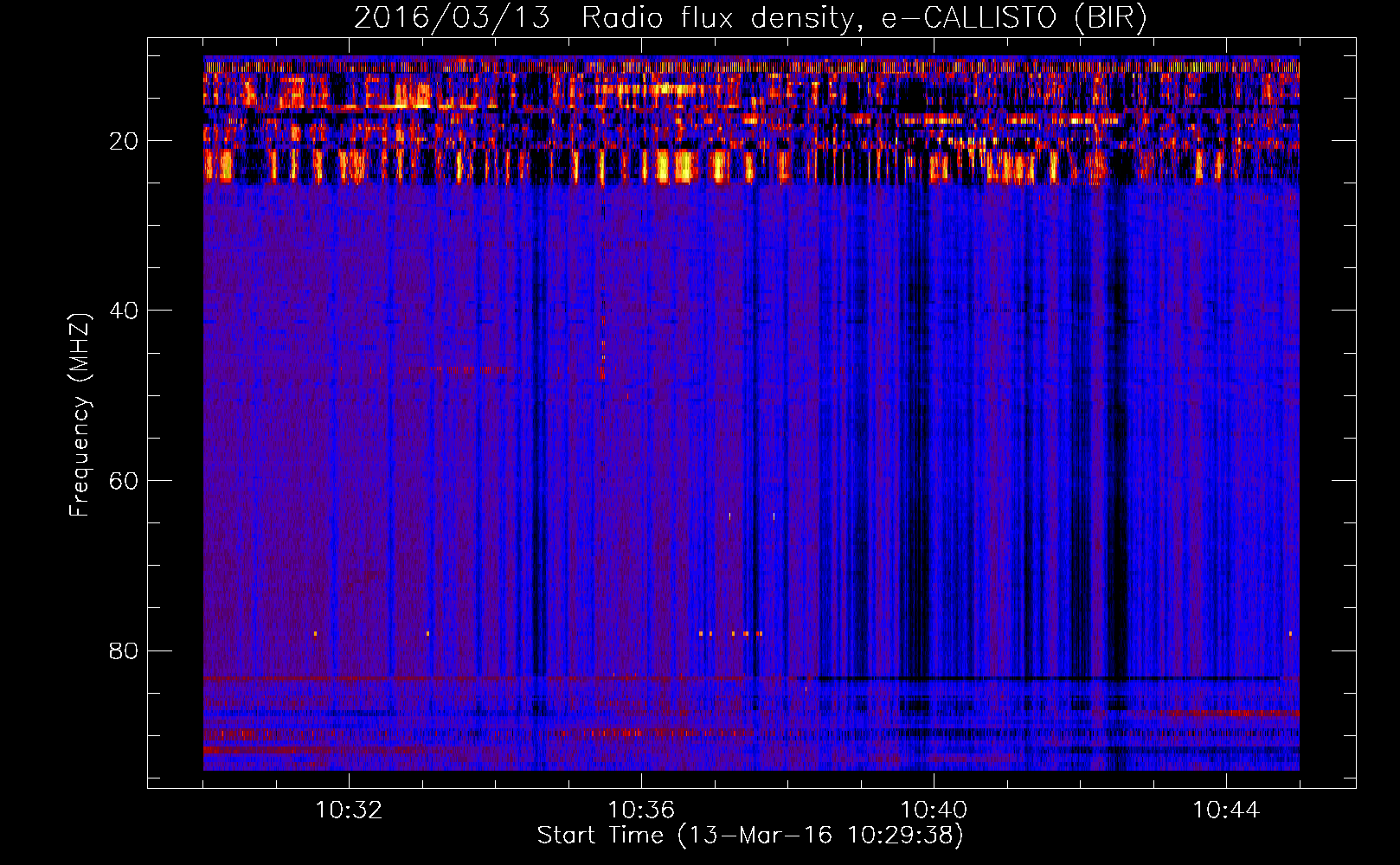Click the 10:44 time tick label
This screenshot has height=865, width=1400.
[x=1226, y=811]
